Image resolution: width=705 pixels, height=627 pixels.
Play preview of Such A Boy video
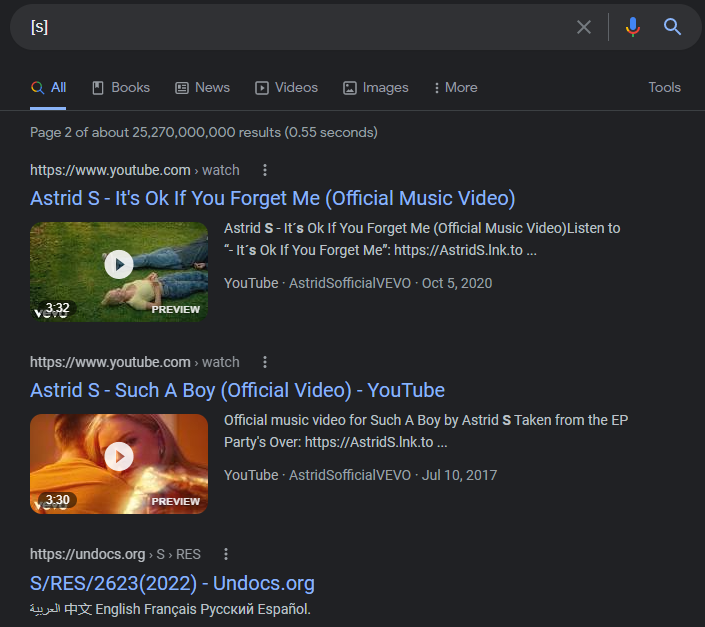(119, 456)
